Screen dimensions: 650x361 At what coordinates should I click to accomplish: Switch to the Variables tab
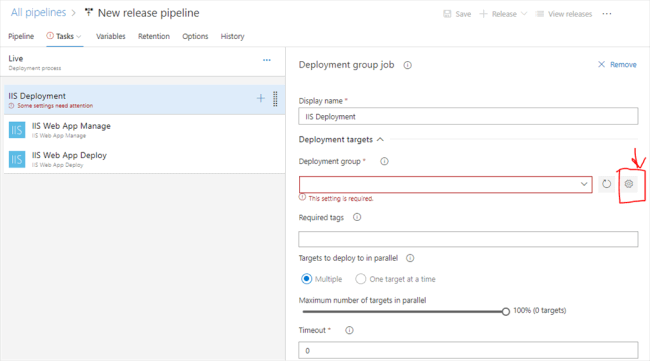pyautogui.click(x=111, y=36)
